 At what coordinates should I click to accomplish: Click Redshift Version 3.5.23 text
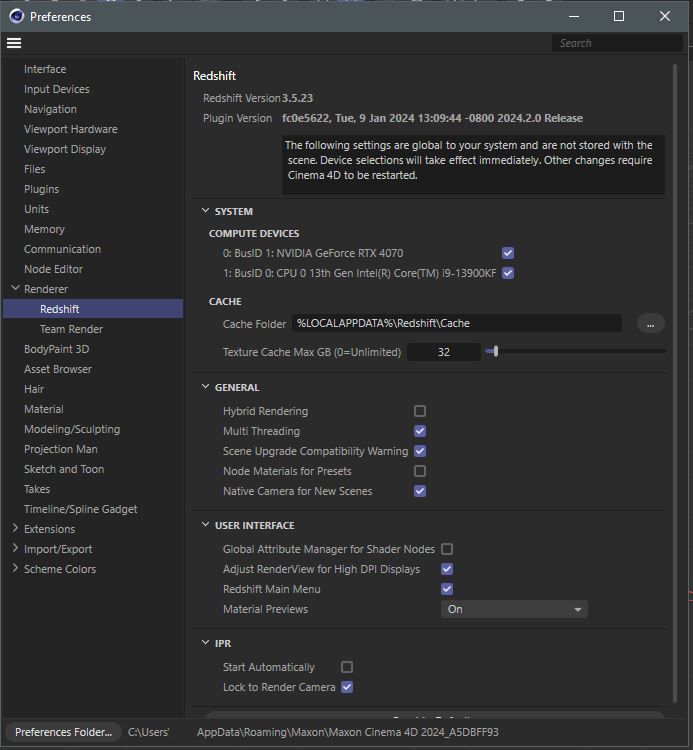pyautogui.click(x=258, y=98)
